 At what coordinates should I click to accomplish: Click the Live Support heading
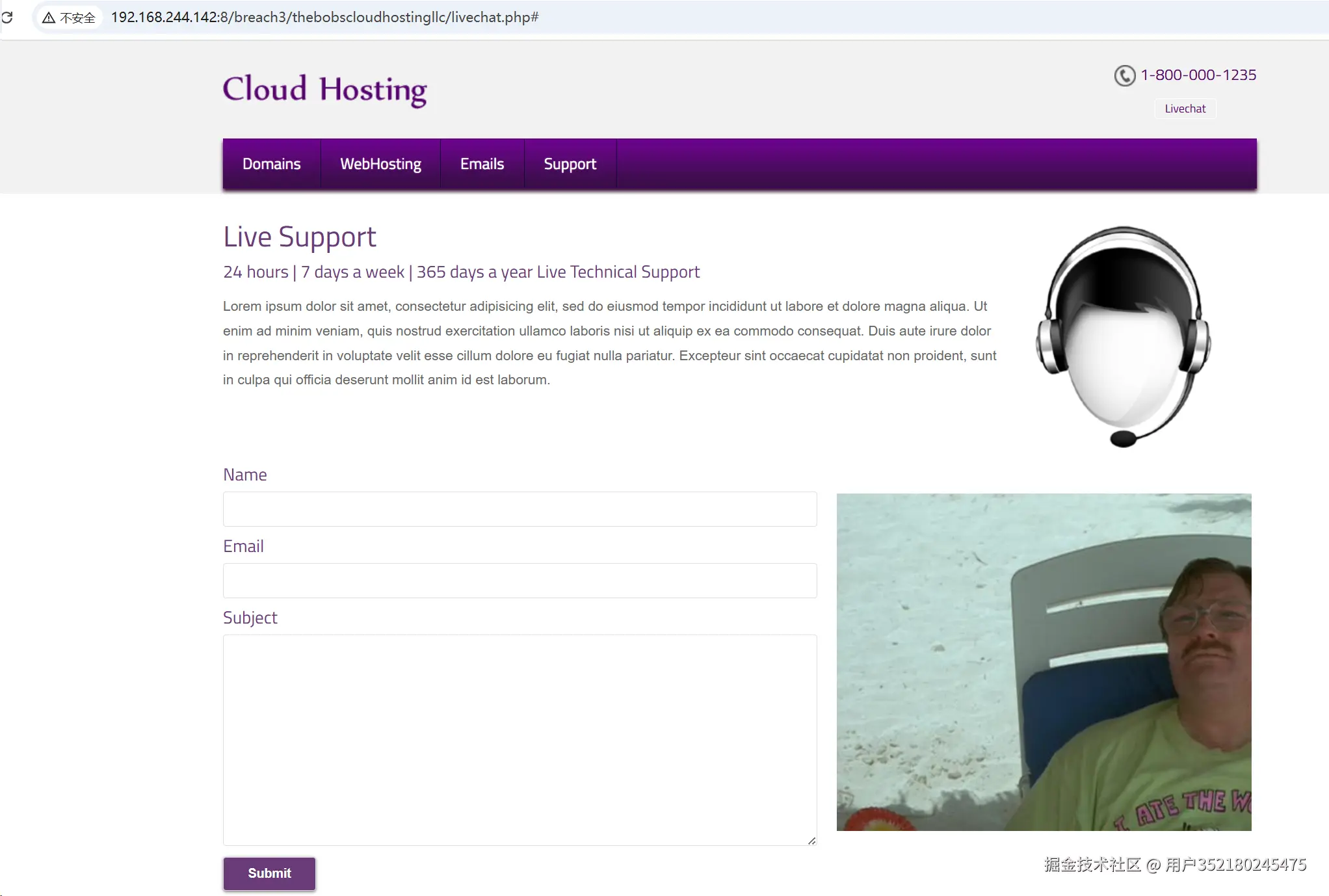pos(300,237)
